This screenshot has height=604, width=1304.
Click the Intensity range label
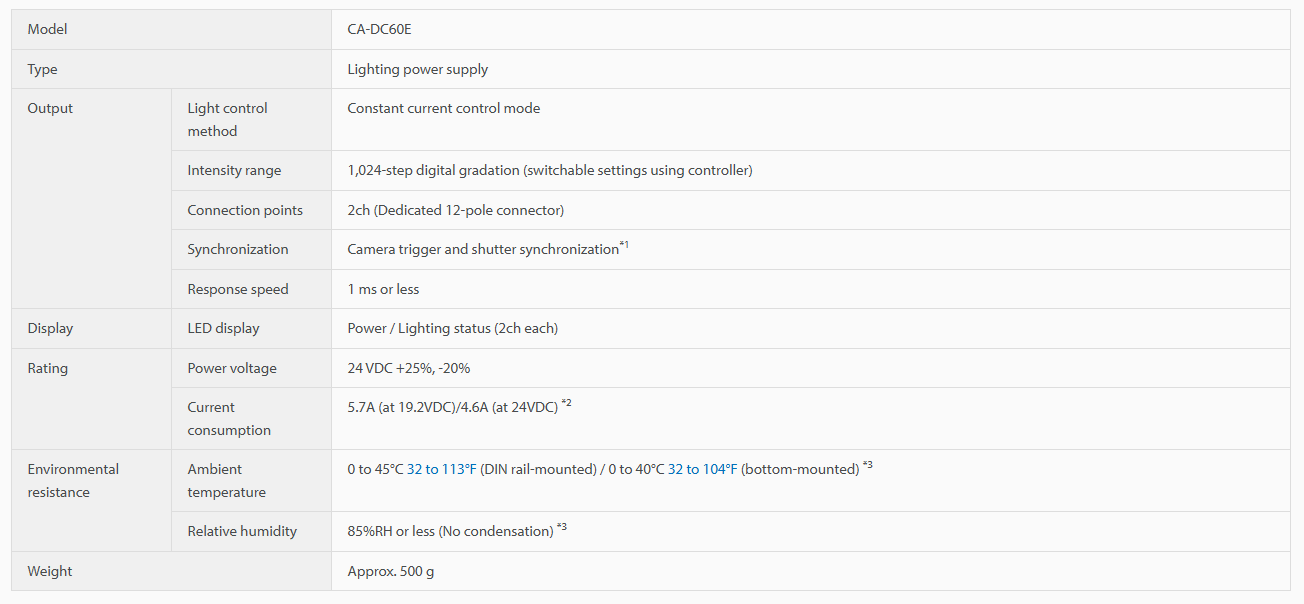pos(234,170)
